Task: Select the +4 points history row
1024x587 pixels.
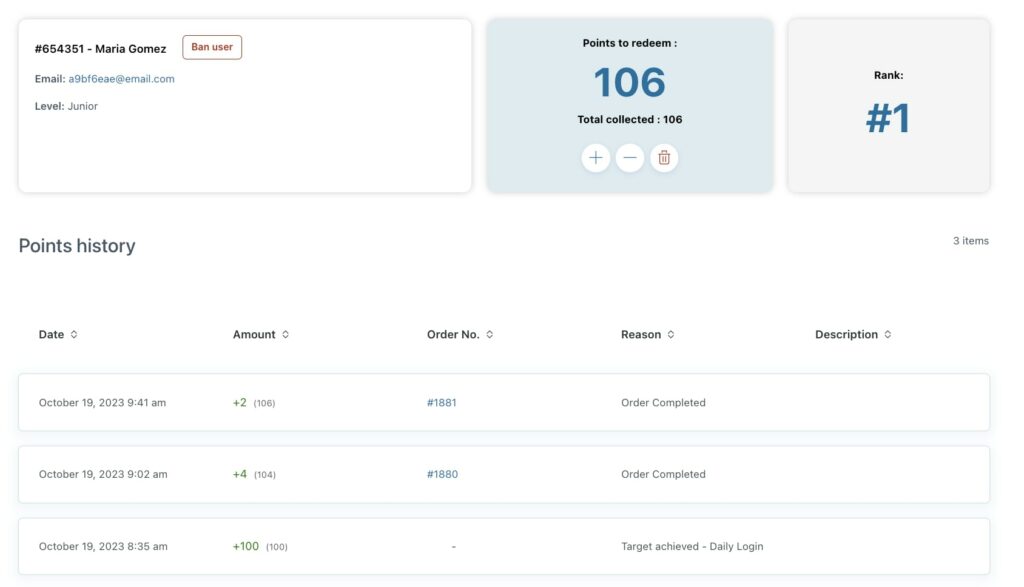Action: coord(504,475)
